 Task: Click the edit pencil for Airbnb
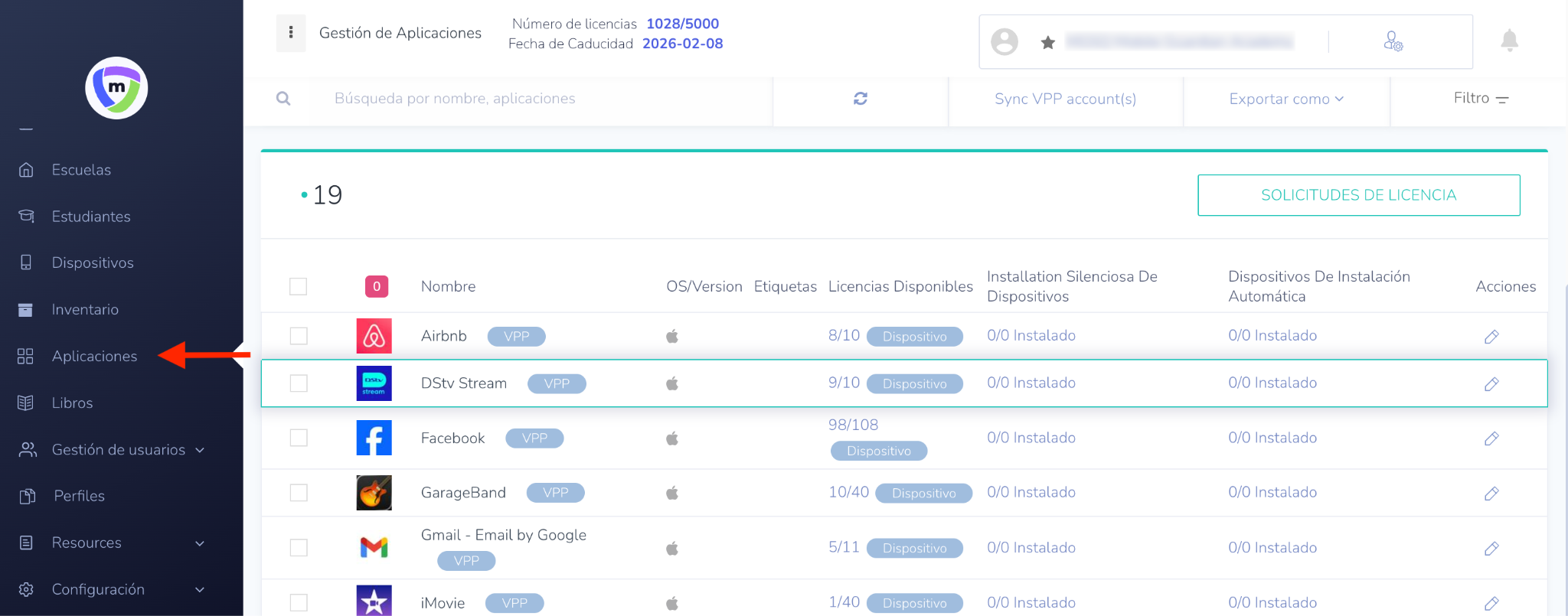point(1491,337)
